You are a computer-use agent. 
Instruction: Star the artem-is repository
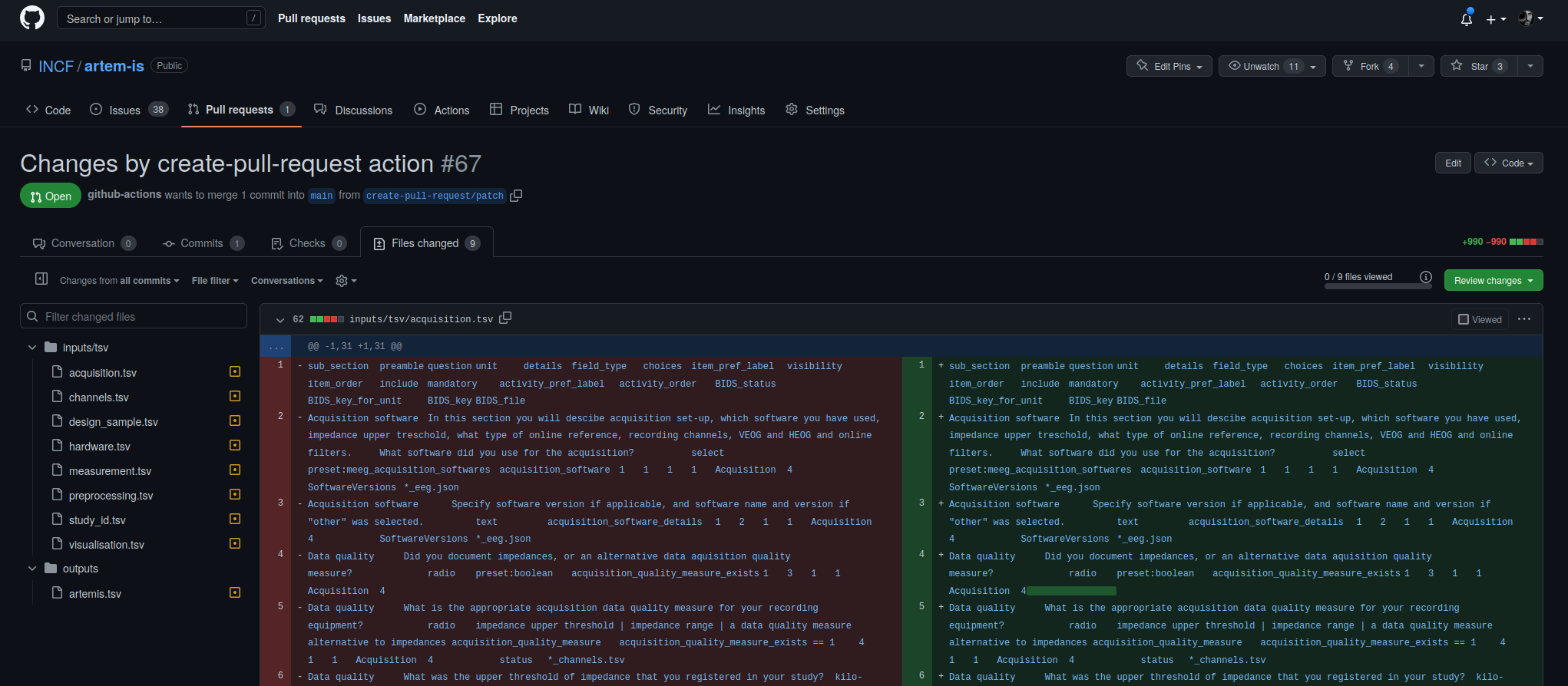point(1478,66)
